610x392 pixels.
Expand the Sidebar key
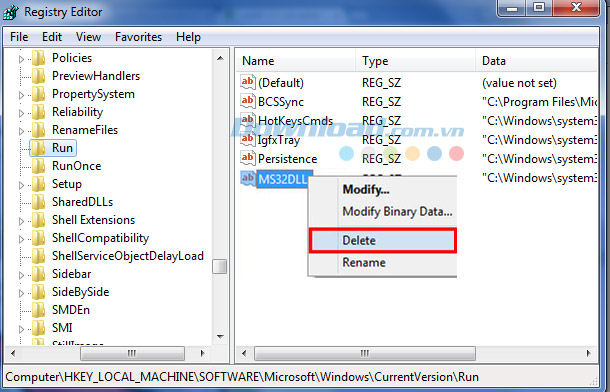[x=21, y=275]
